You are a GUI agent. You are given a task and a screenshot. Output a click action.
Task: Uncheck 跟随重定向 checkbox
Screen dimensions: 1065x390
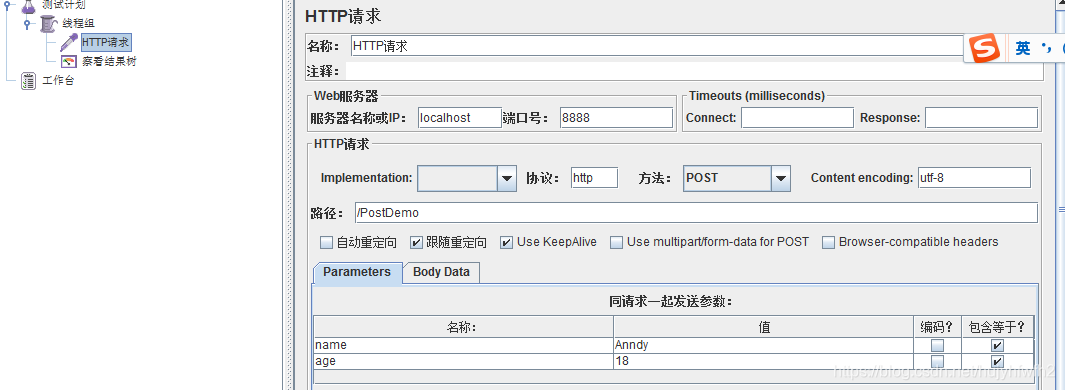pyautogui.click(x=416, y=243)
